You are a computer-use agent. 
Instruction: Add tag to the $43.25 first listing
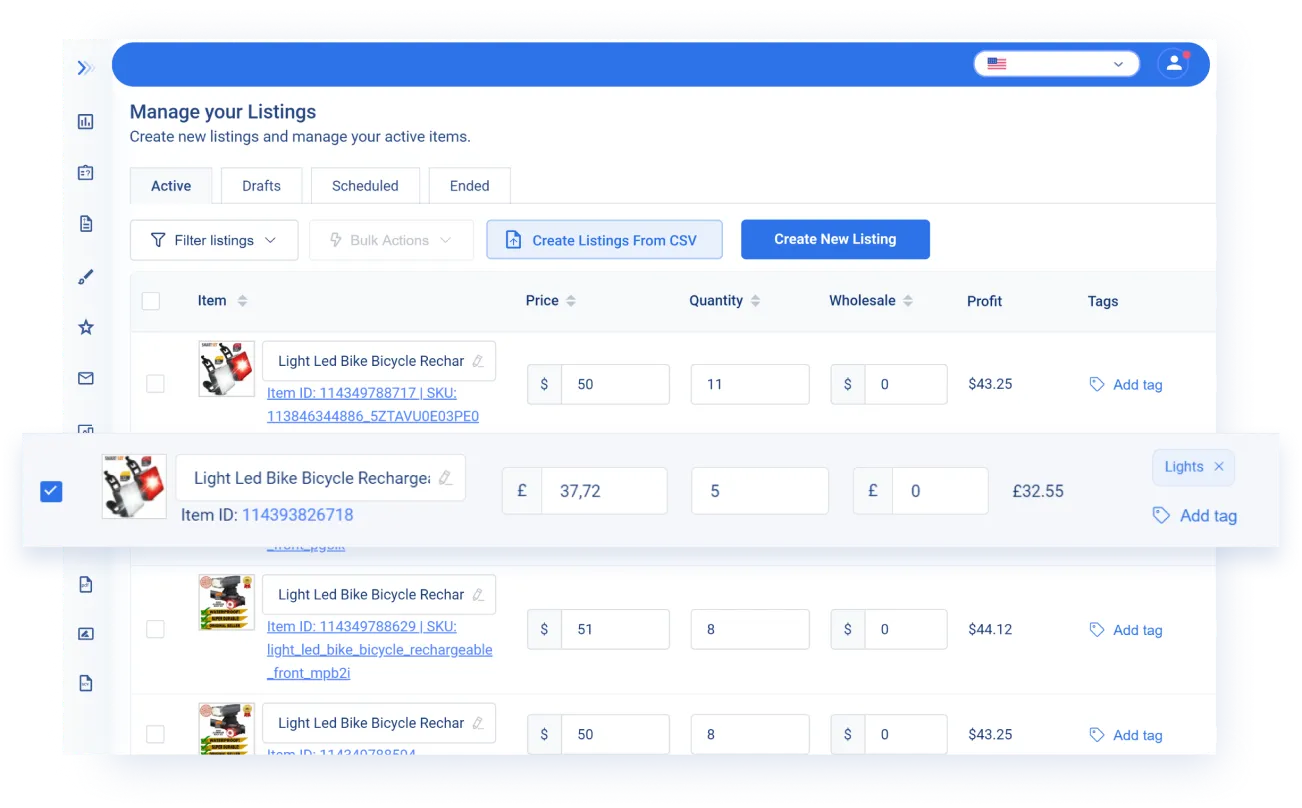pyautogui.click(x=1125, y=385)
